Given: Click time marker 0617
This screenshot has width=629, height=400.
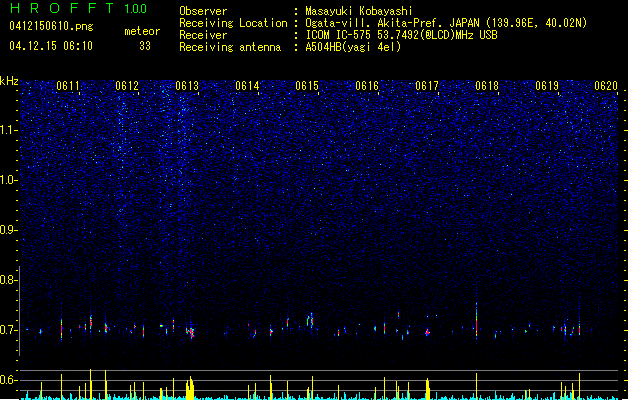Looking at the screenshot, I should coord(427,86).
